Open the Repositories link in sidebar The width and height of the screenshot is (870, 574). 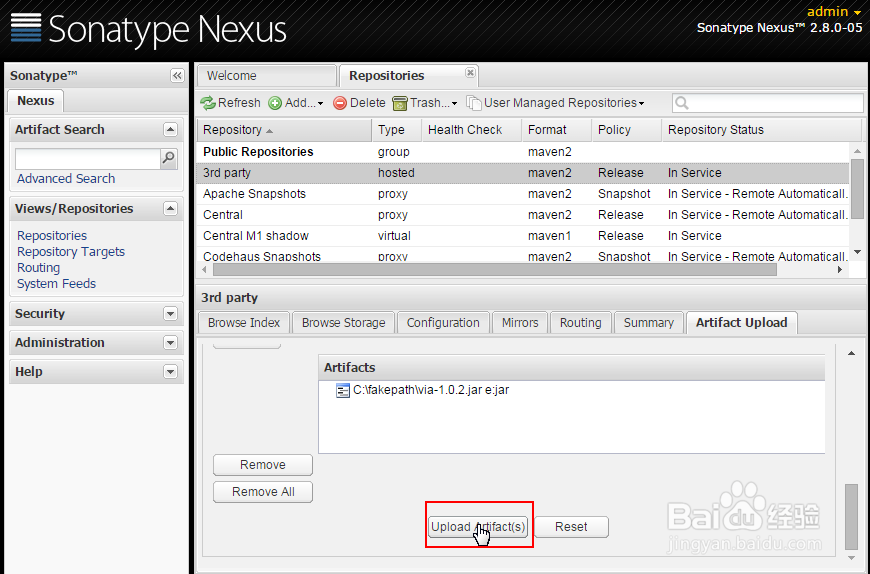[x=52, y=236]
